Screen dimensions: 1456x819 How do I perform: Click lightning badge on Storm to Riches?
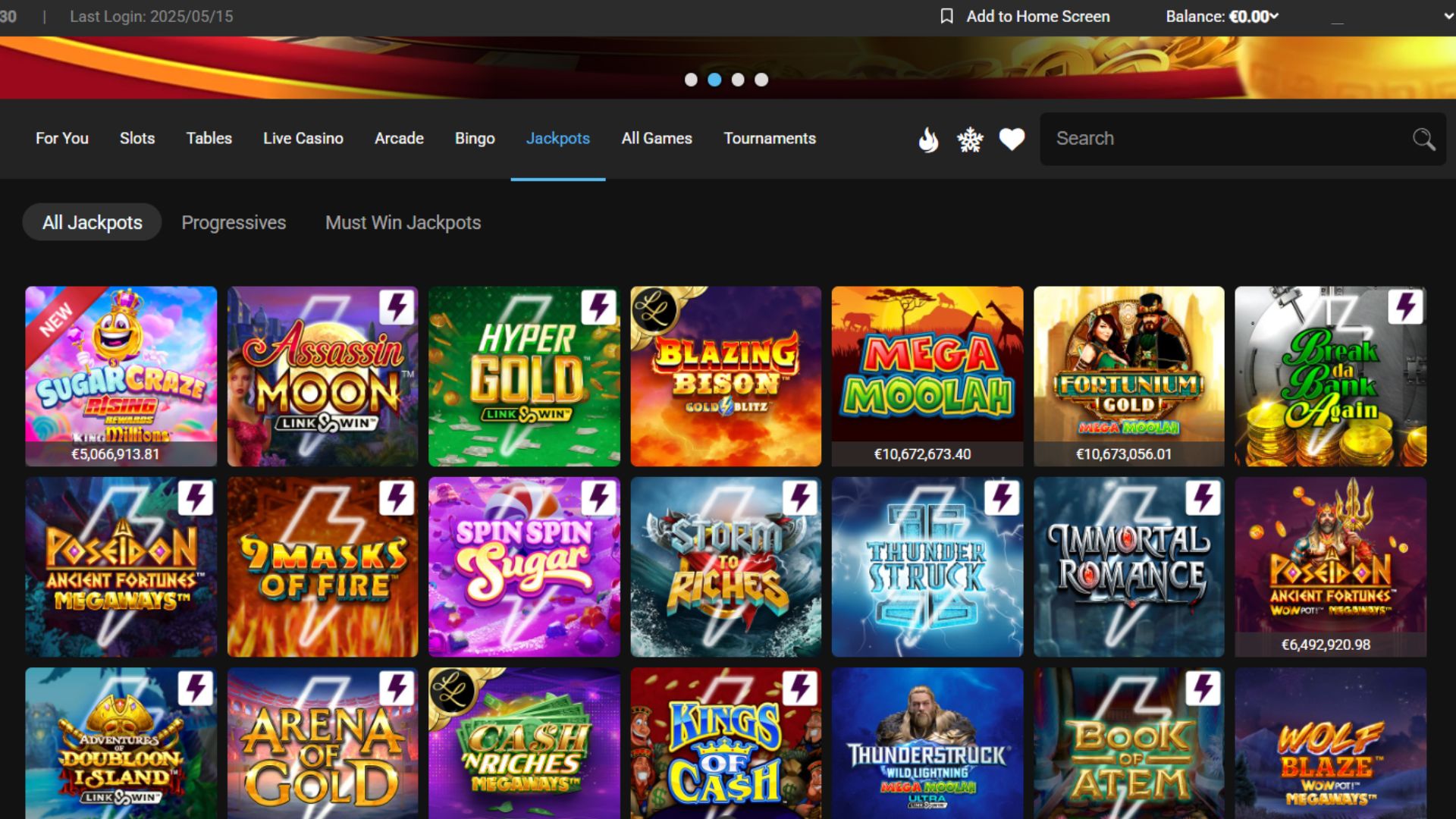tap(800, 498)
